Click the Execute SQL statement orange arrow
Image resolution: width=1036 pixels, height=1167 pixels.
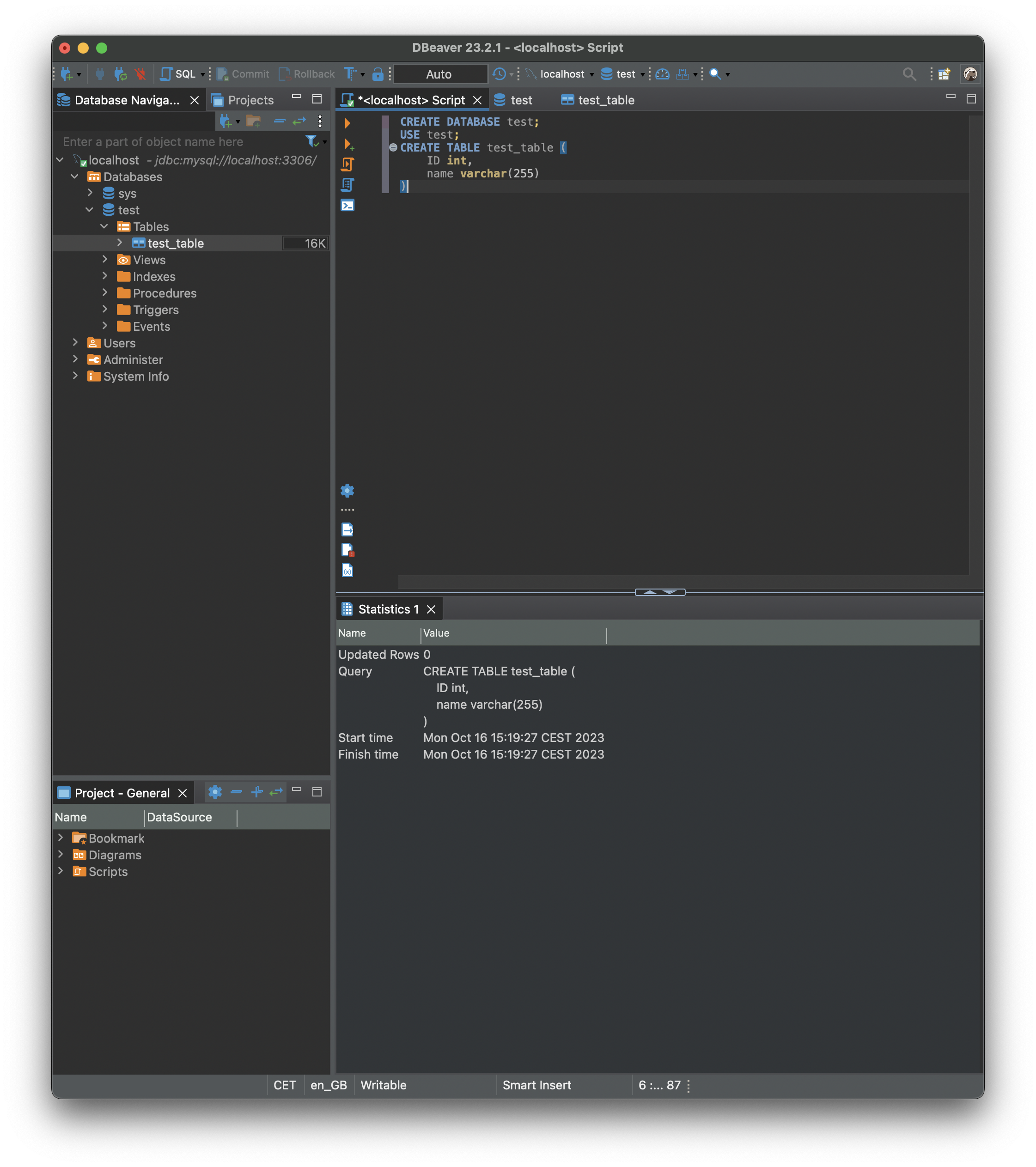(x=347, y=123)
